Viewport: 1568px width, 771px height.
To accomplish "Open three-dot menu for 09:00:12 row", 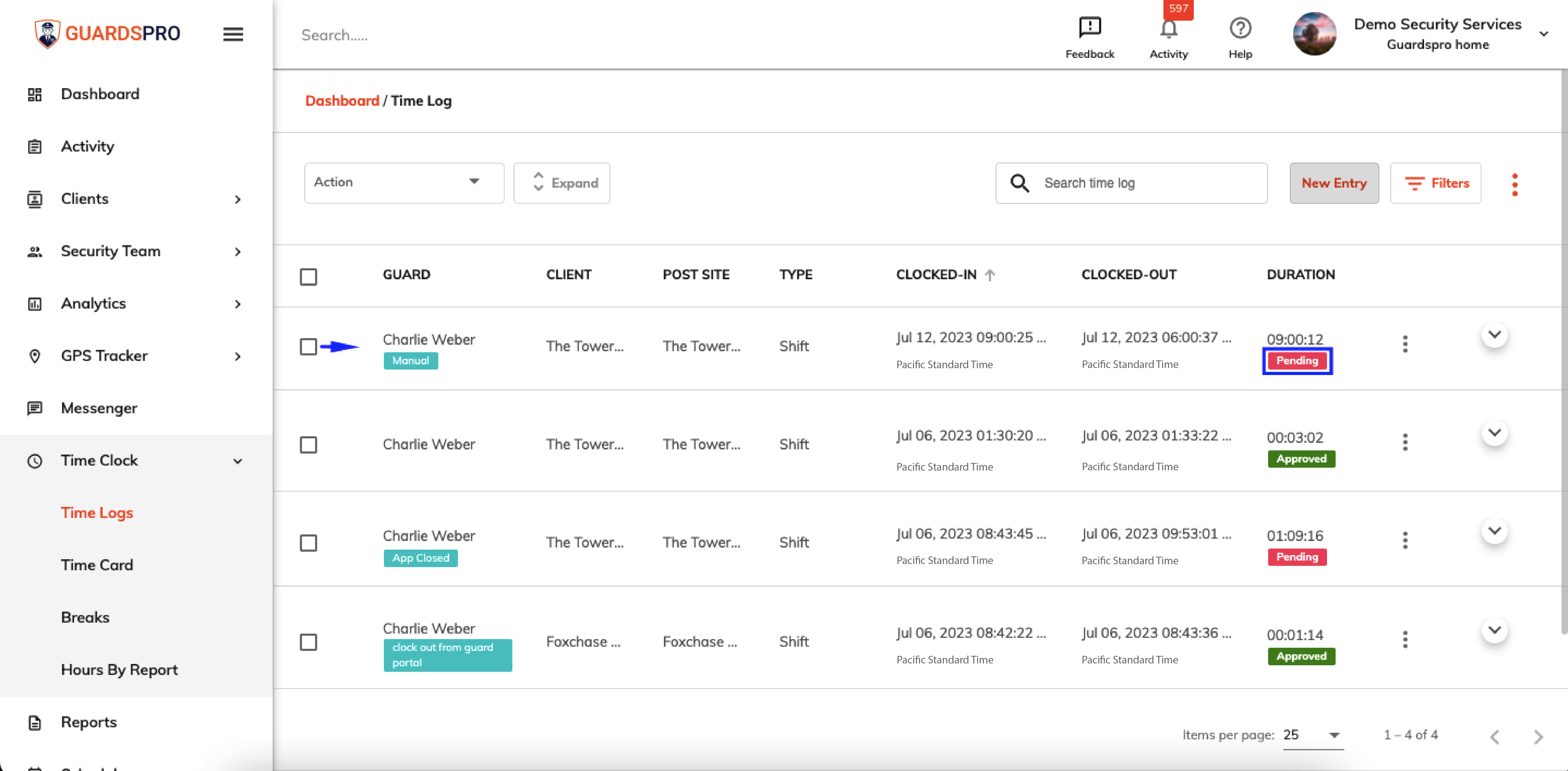I will tap(1405, 344).
